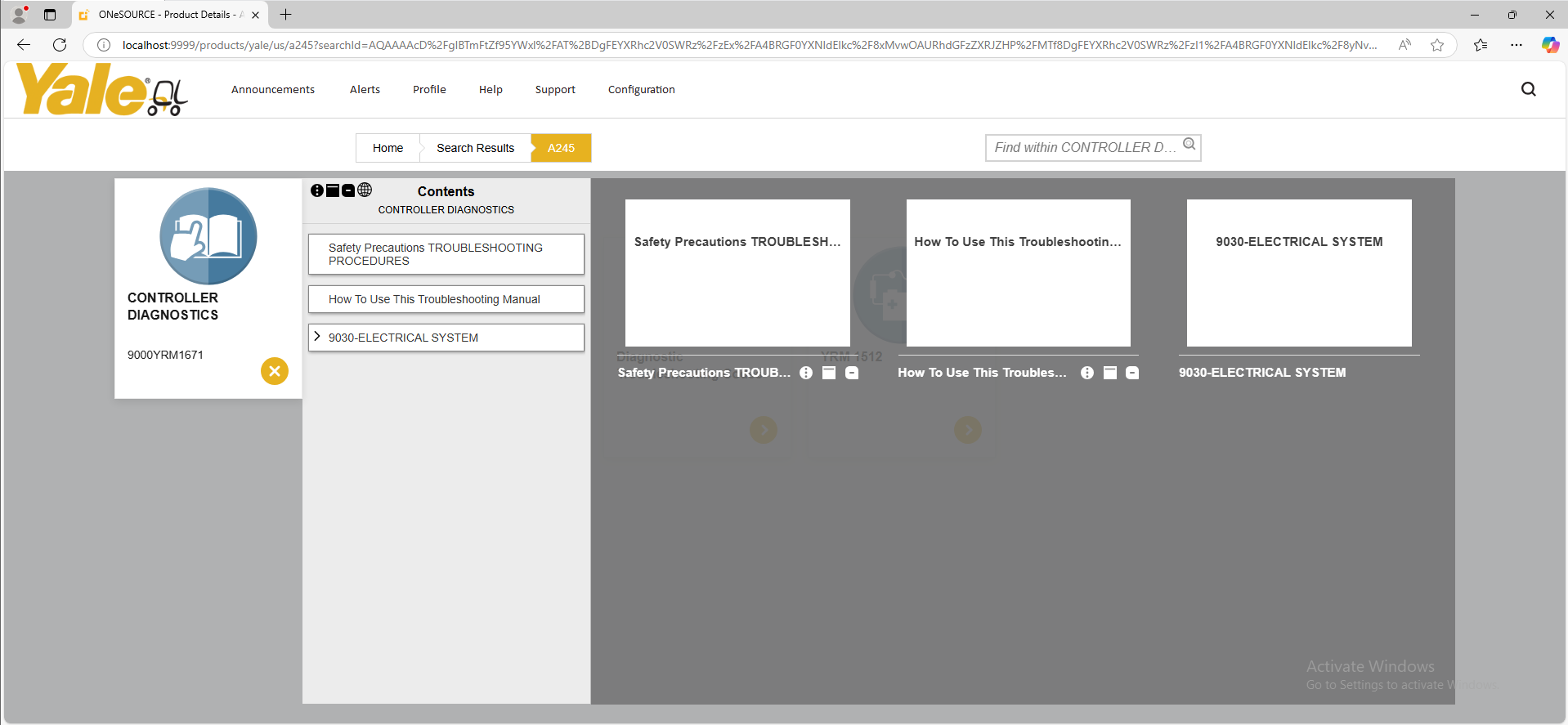Add page to favorites with star icon

(x=1437, y=45)
